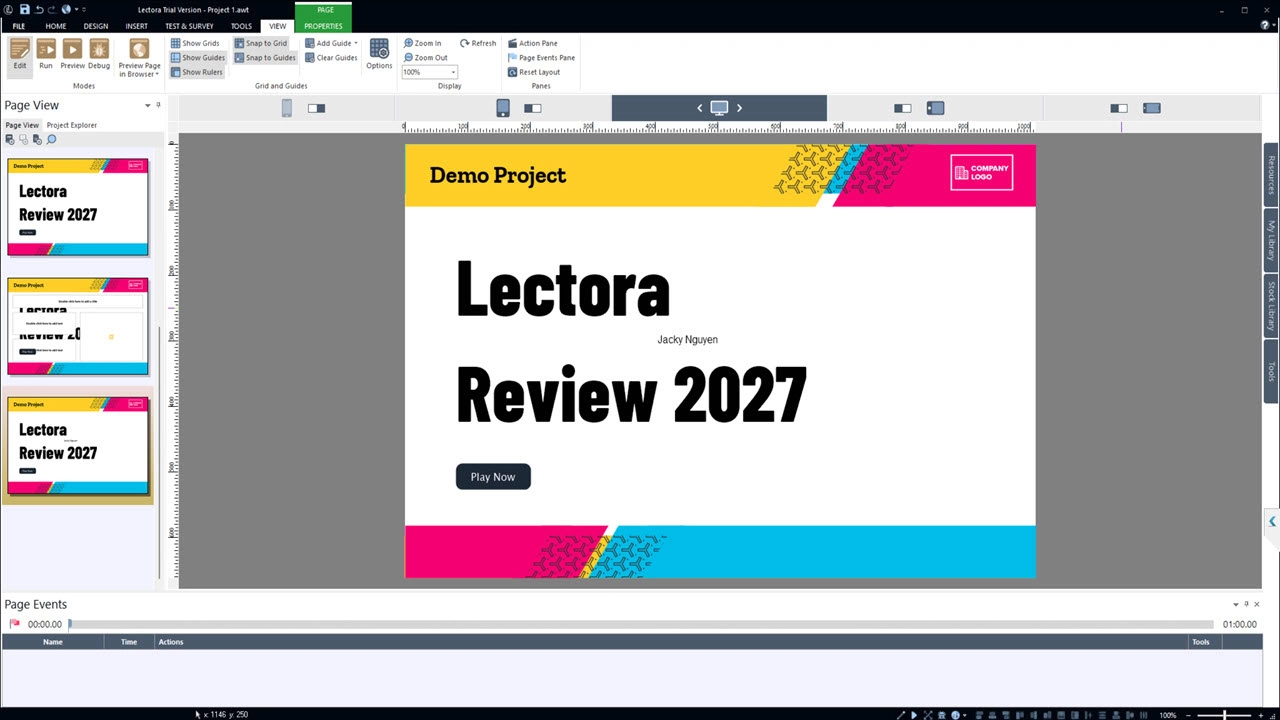
Task: Toggle Snap to Guides
Action: (265, 58)
